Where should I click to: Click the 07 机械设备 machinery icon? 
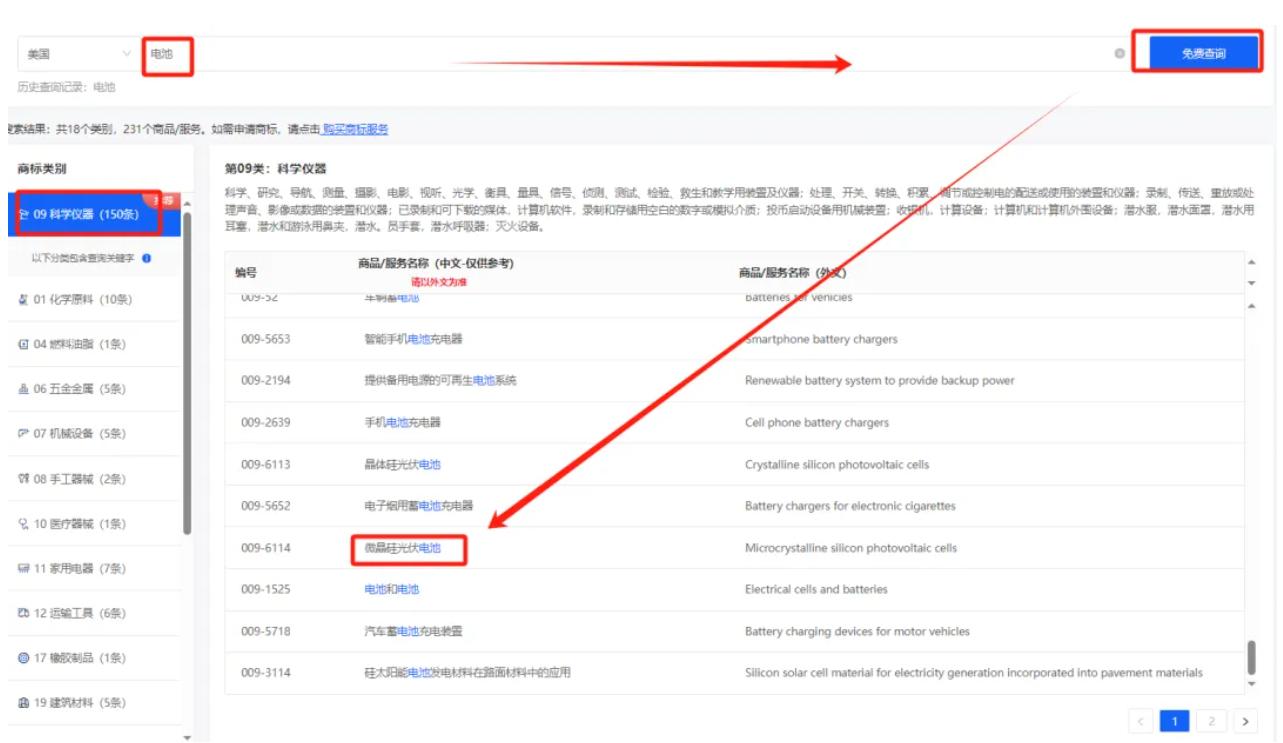tap(23, 433)
